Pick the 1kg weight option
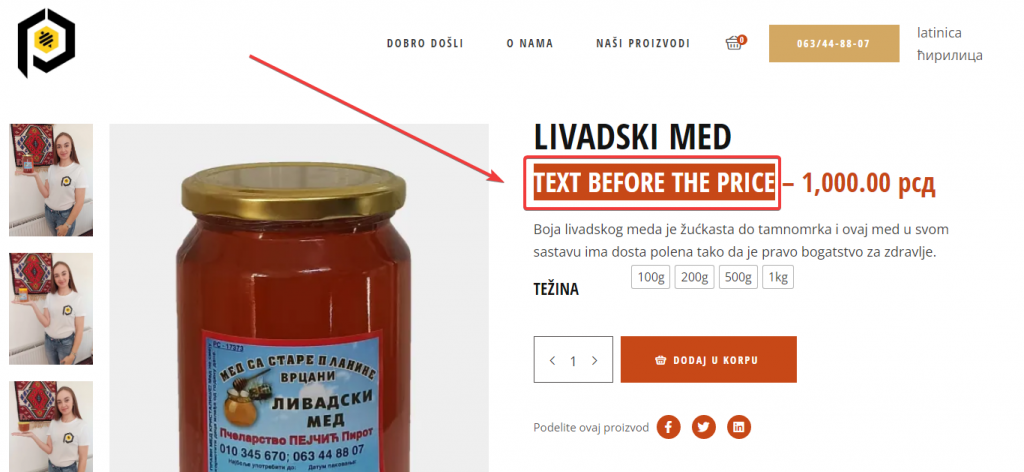 (x=778, y=277)
